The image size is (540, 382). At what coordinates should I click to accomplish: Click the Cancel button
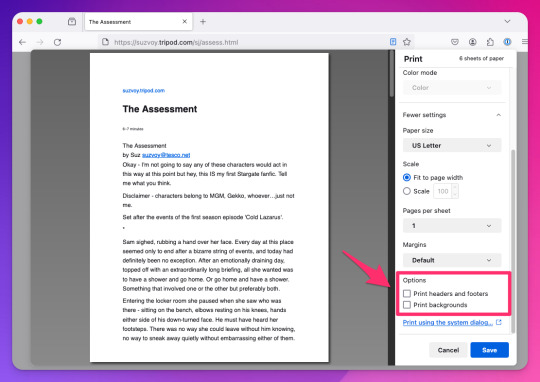(448, 350)
